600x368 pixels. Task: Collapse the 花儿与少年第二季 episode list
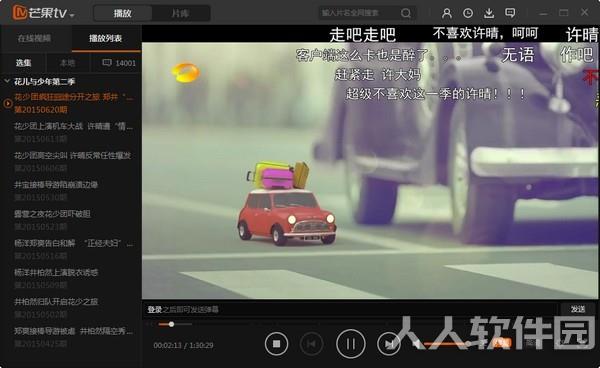click(x=7, y=81)
